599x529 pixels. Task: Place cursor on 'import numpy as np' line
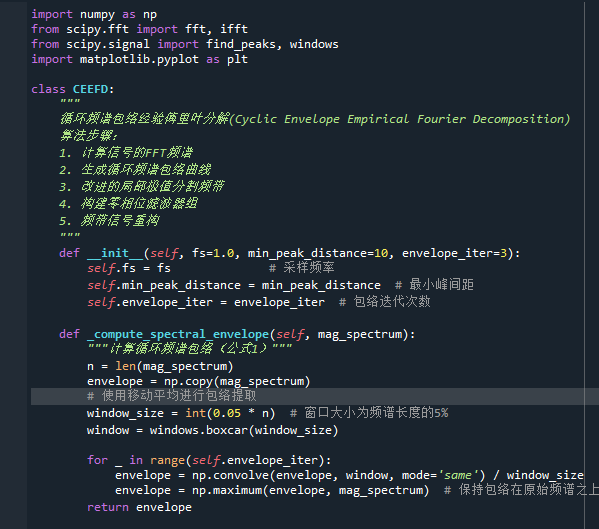point(94,15)
